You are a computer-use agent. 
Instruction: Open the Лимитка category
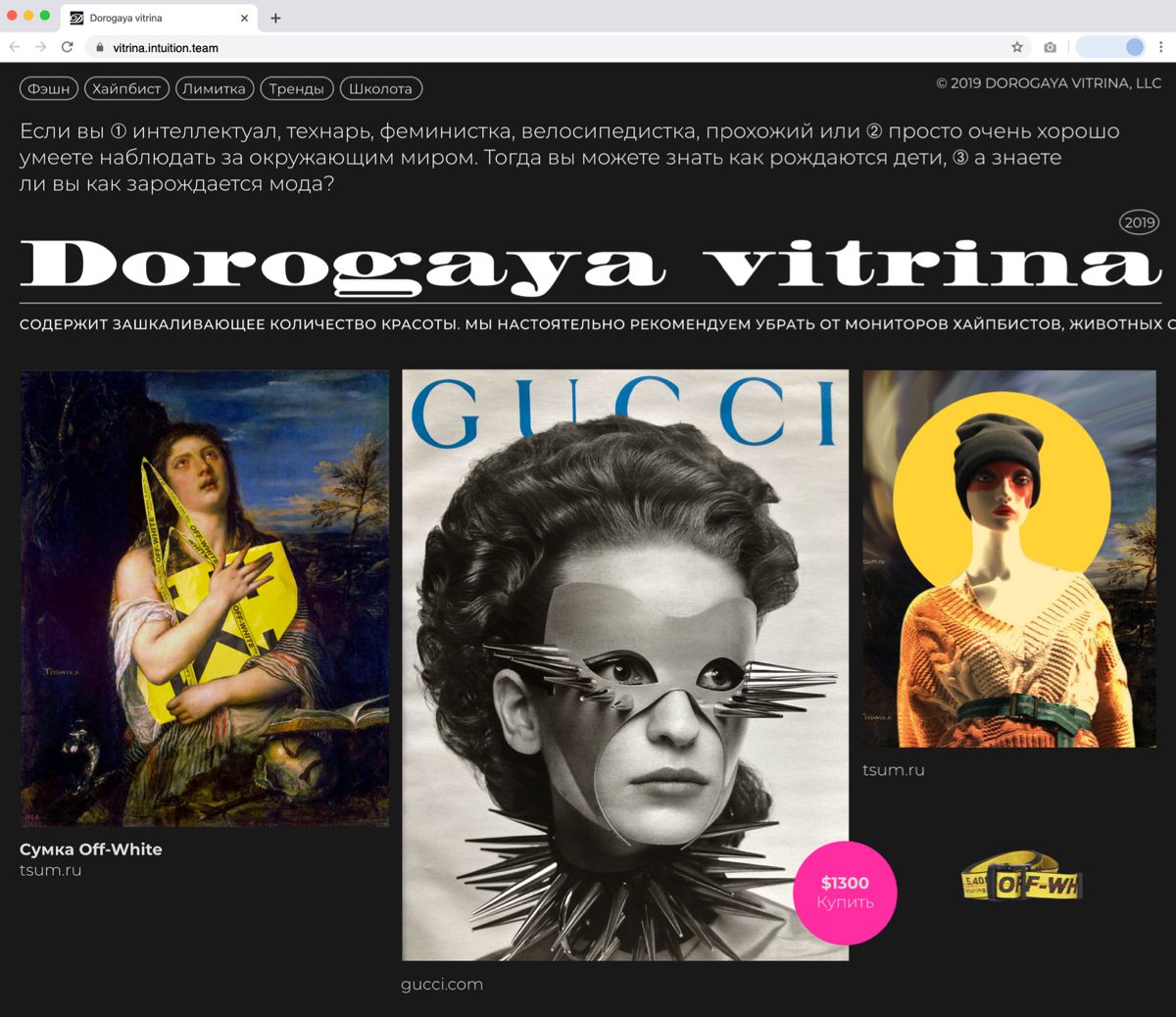215,88
